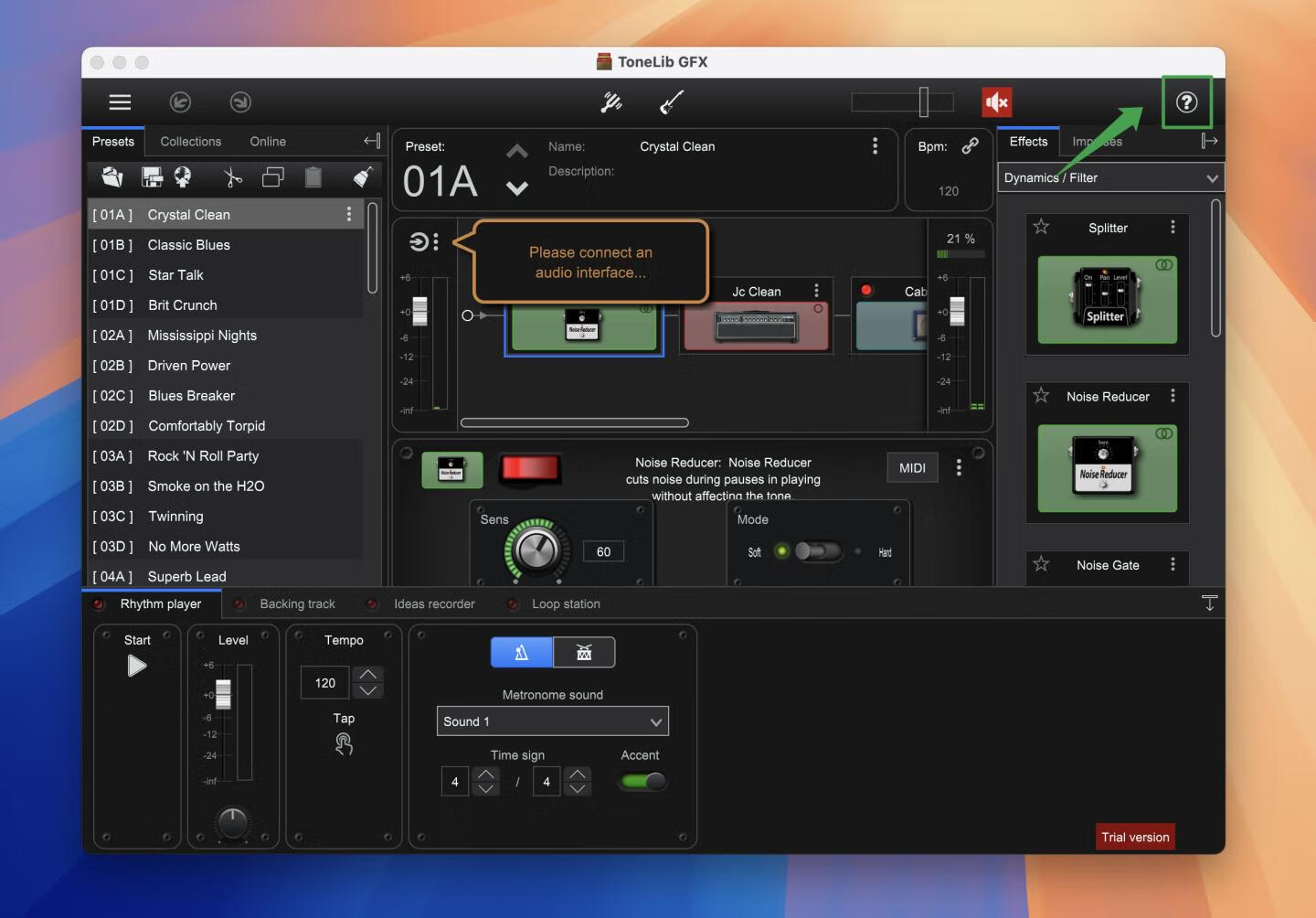Upload preset online with globe icon

click(x=183, y=176)
